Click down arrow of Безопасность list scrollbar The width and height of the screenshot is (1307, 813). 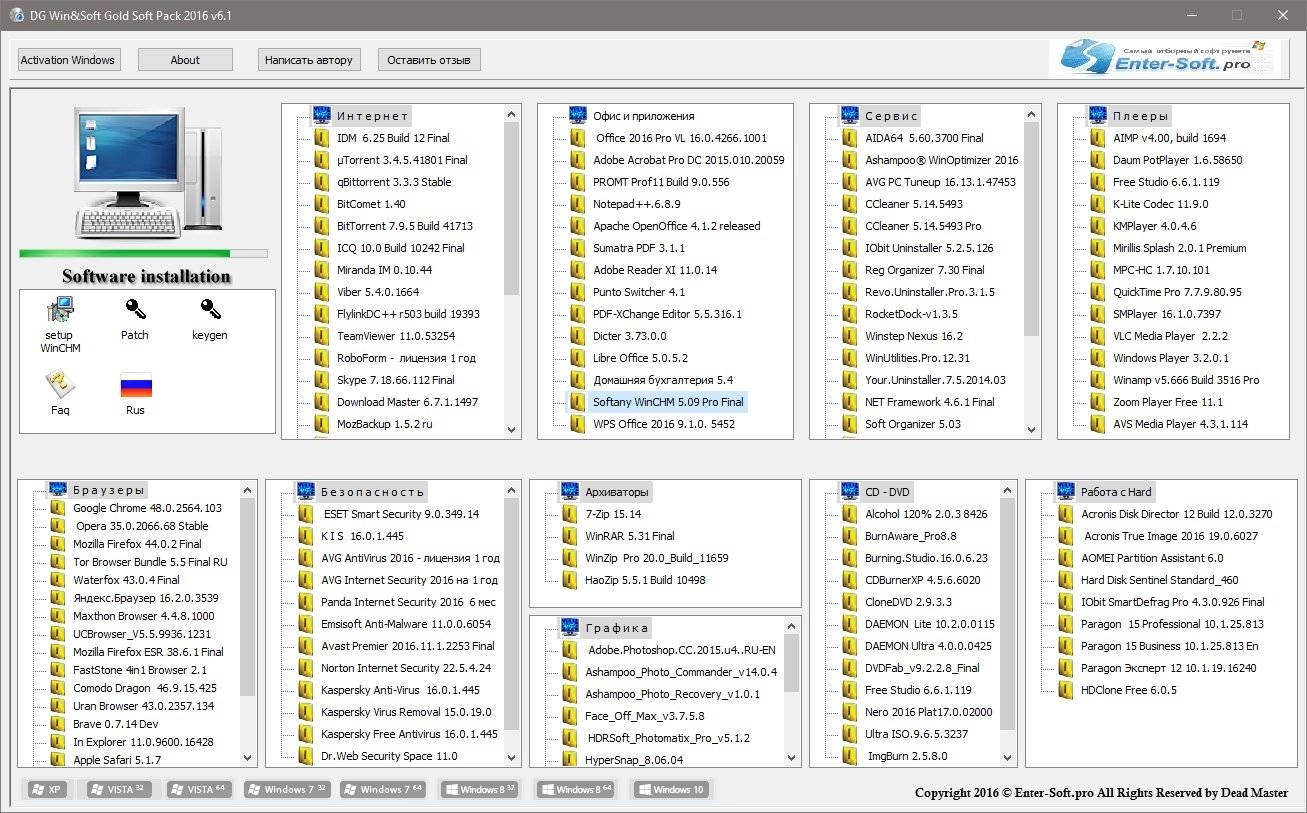[x=512, y=758]
